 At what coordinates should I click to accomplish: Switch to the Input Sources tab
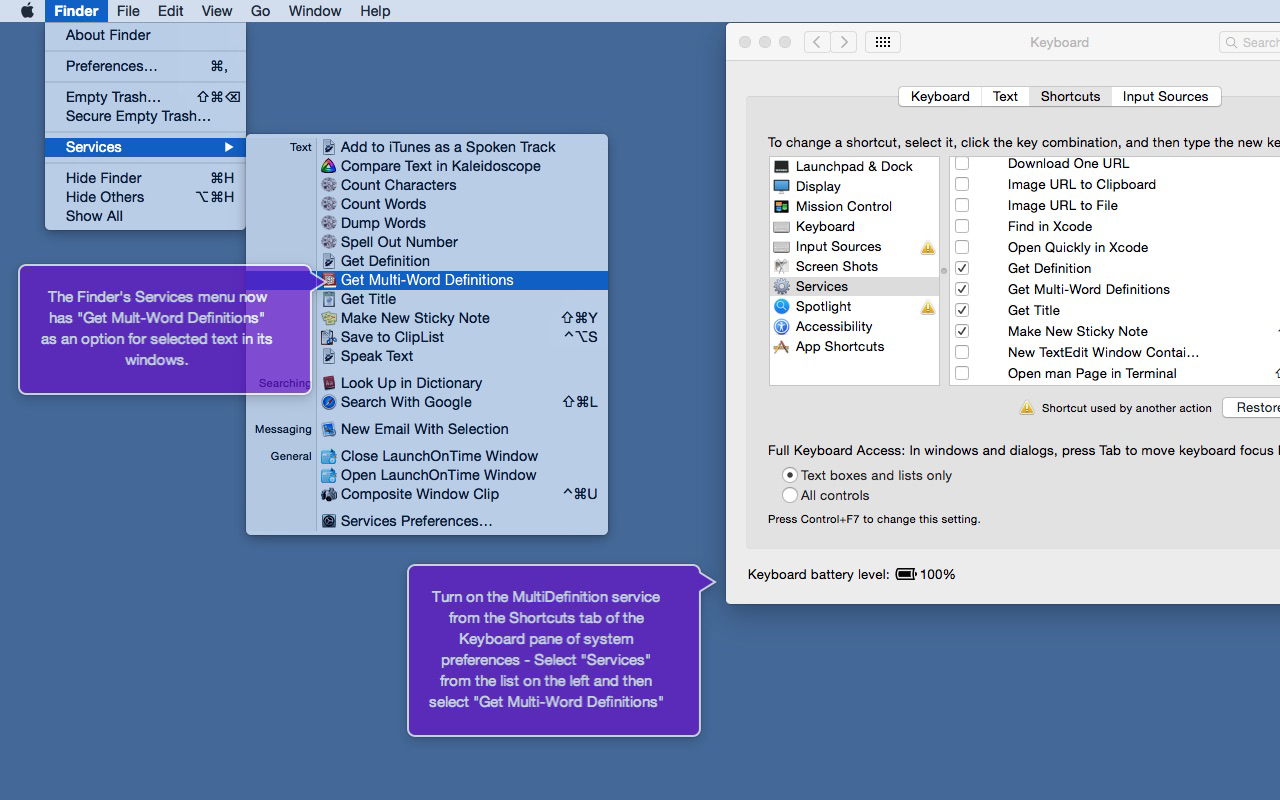1165,96
